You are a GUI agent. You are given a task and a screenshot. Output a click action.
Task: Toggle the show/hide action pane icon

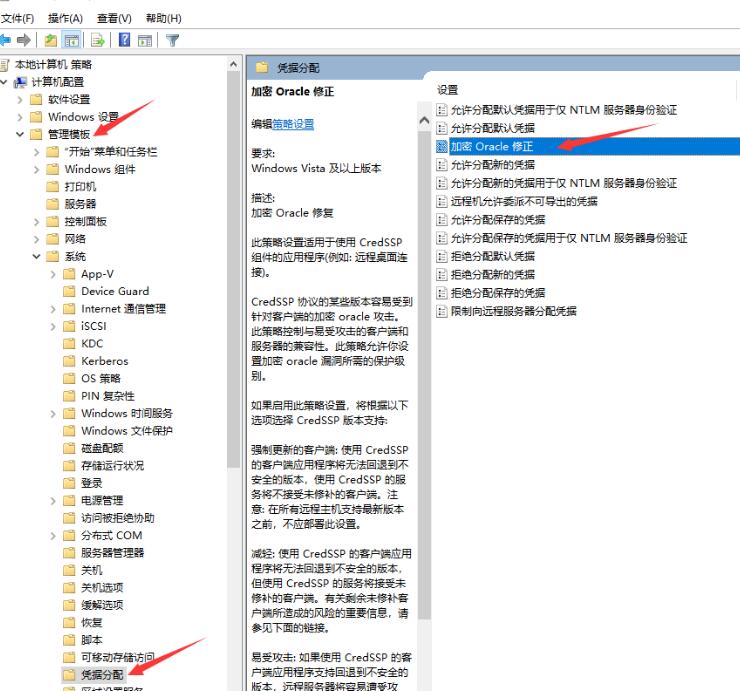(145, 41)
